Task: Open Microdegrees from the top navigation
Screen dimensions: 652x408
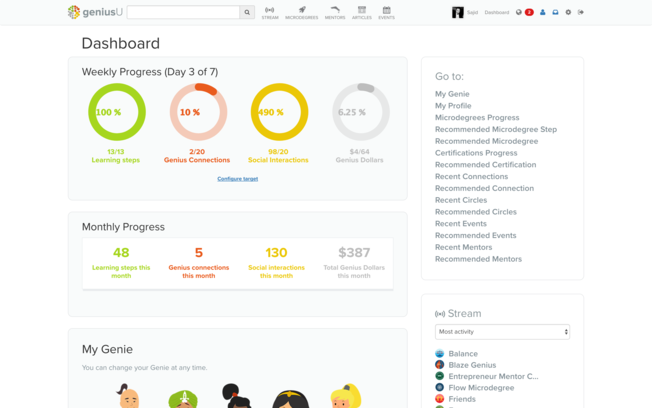Action: coord(301,13)
